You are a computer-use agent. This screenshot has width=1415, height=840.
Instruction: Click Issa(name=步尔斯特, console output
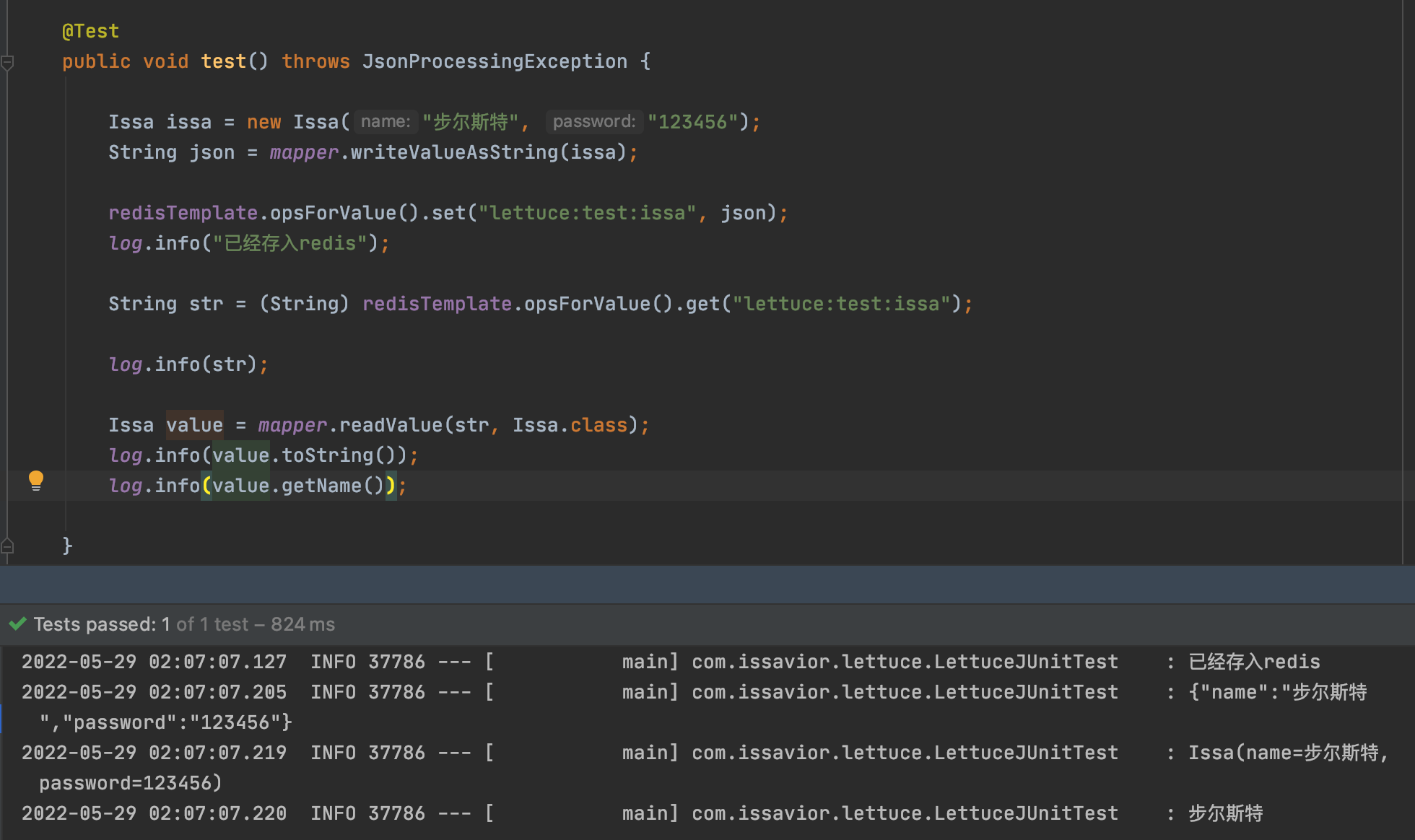click(1289, 753)
